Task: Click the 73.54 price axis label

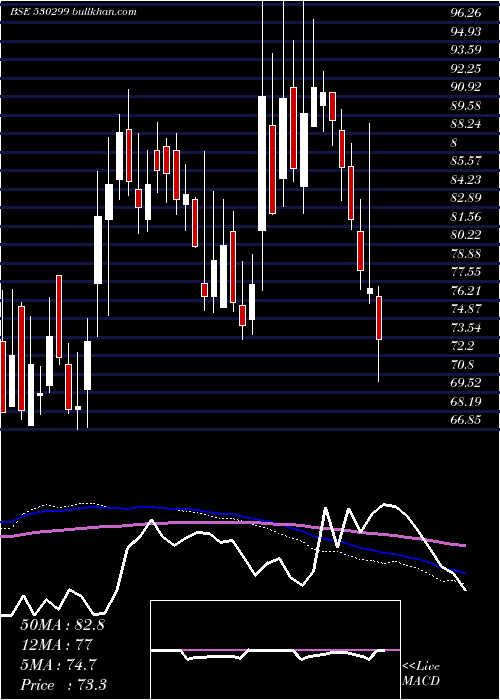Action: tap(466, 328)
